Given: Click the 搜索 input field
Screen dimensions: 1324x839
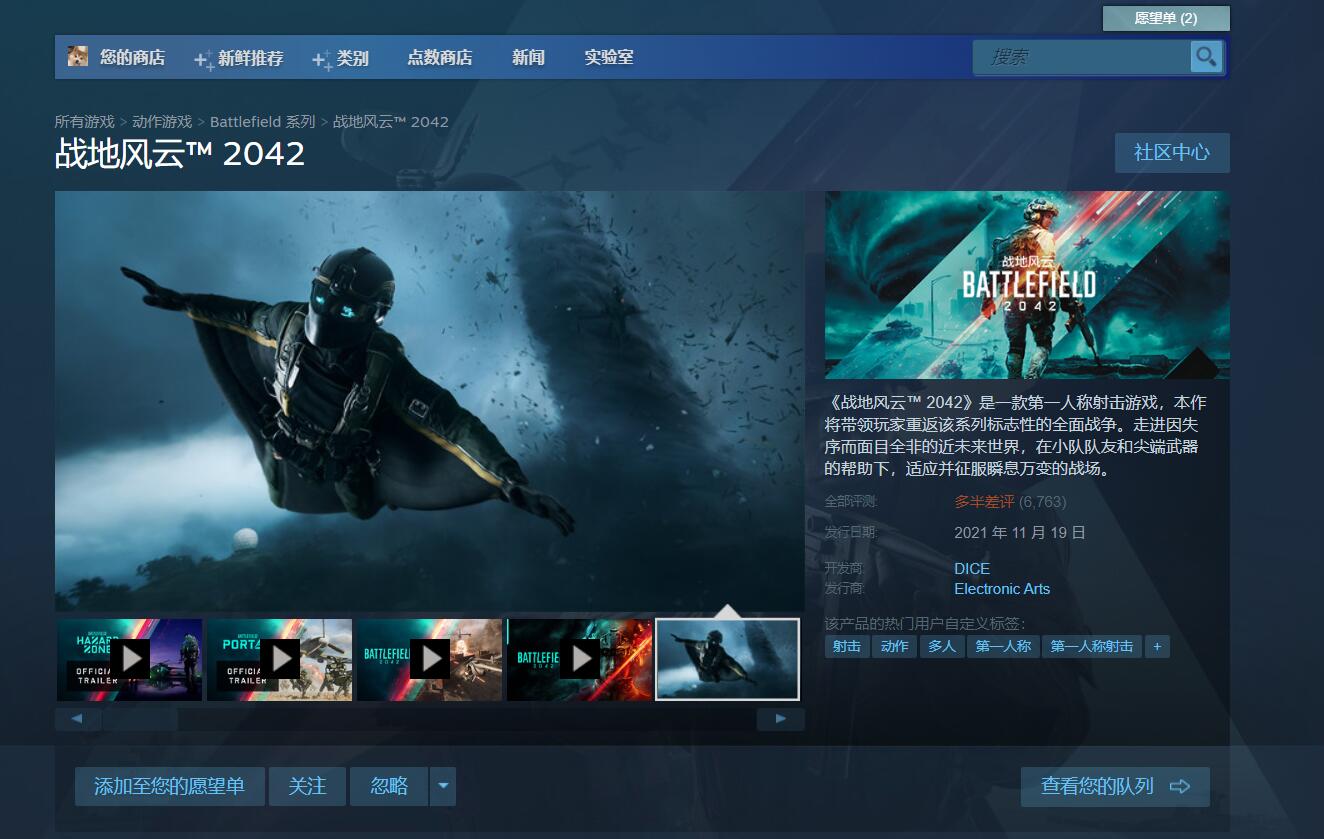Looking at the screenshot, I should (x=1083, y=57).
